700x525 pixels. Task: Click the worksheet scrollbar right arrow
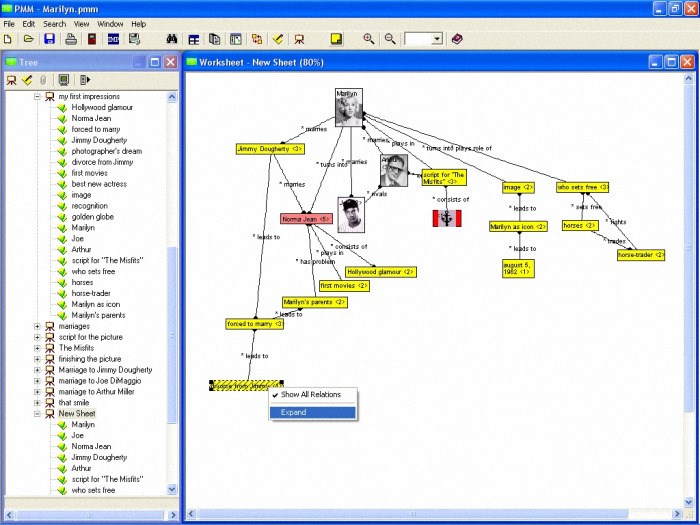pos(677,513)
